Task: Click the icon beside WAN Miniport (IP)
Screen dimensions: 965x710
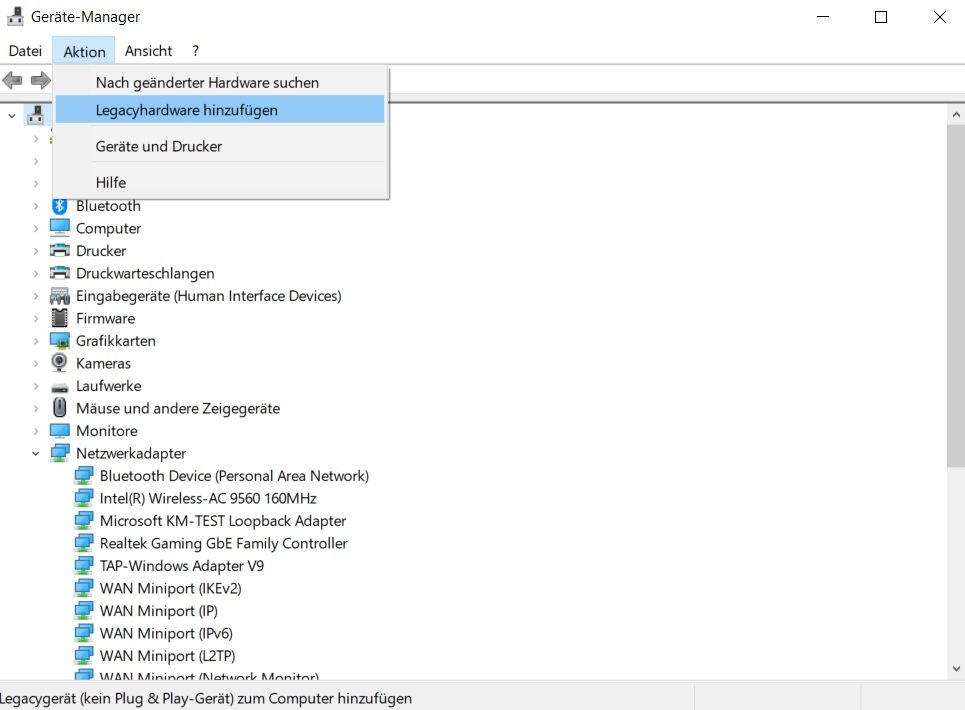Action: [84, 611]
